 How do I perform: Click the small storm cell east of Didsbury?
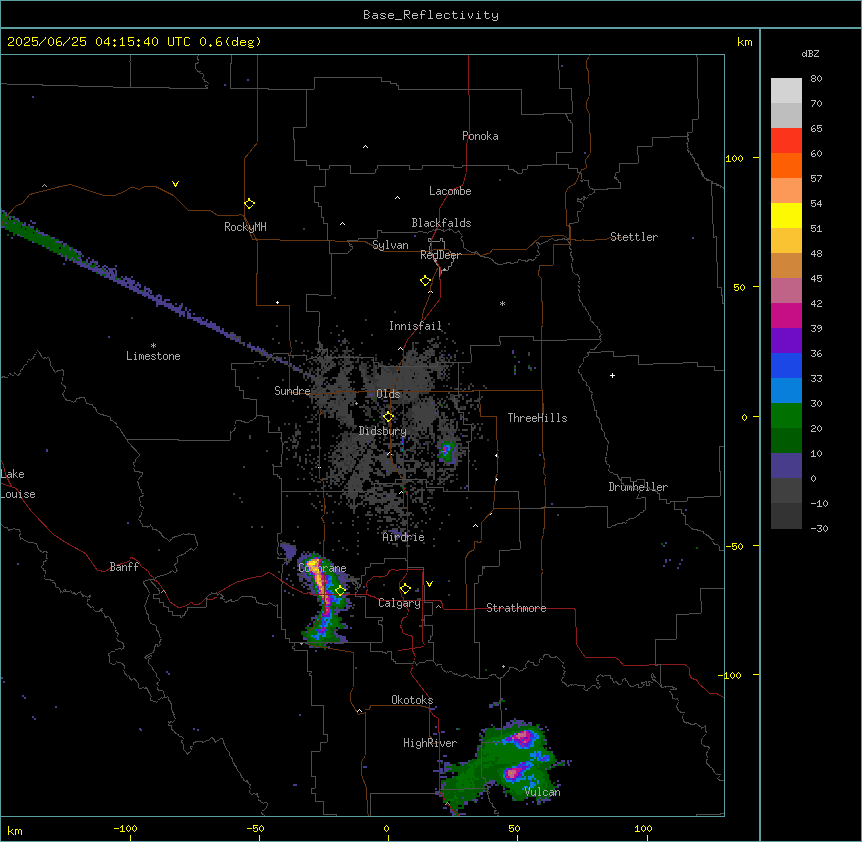tap(447, 452)
